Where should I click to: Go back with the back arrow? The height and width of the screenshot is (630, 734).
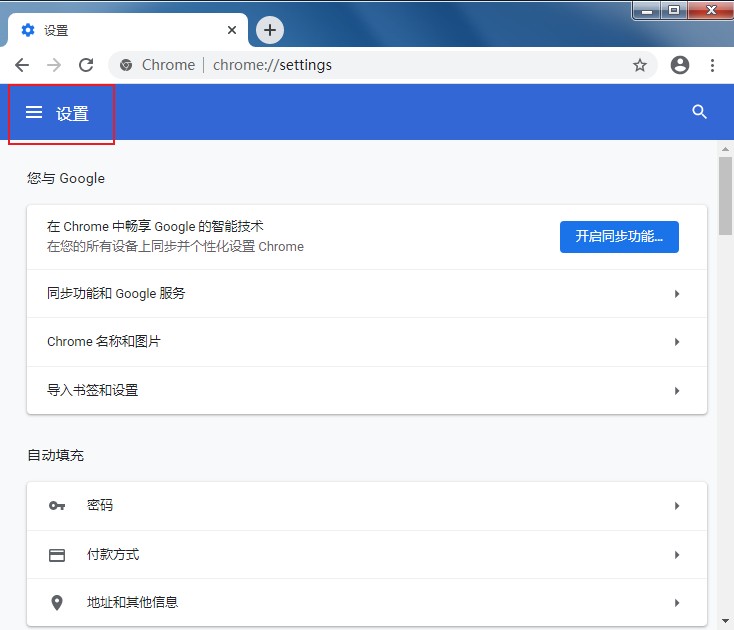click(x=22, y=65)
